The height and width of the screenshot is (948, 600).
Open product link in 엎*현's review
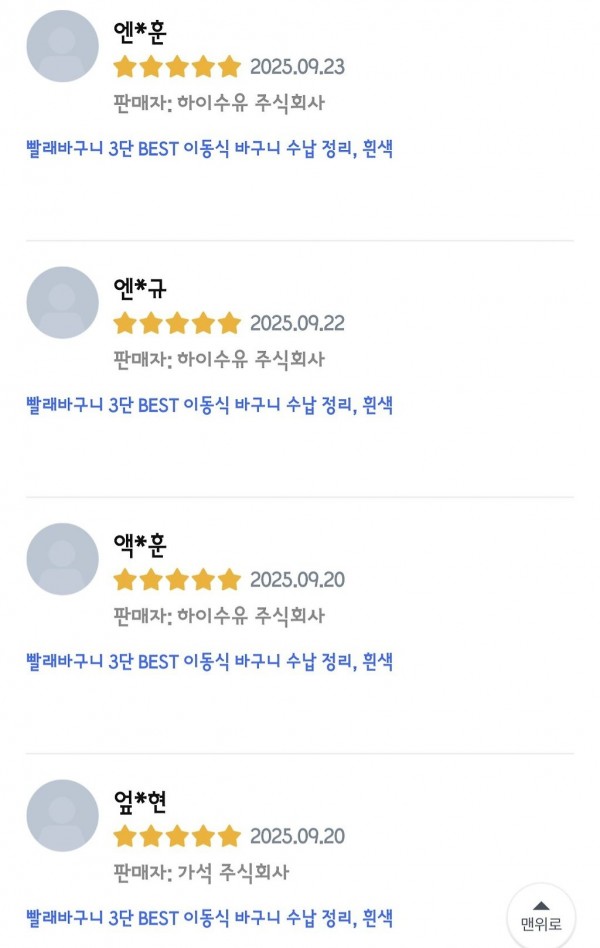209,917
